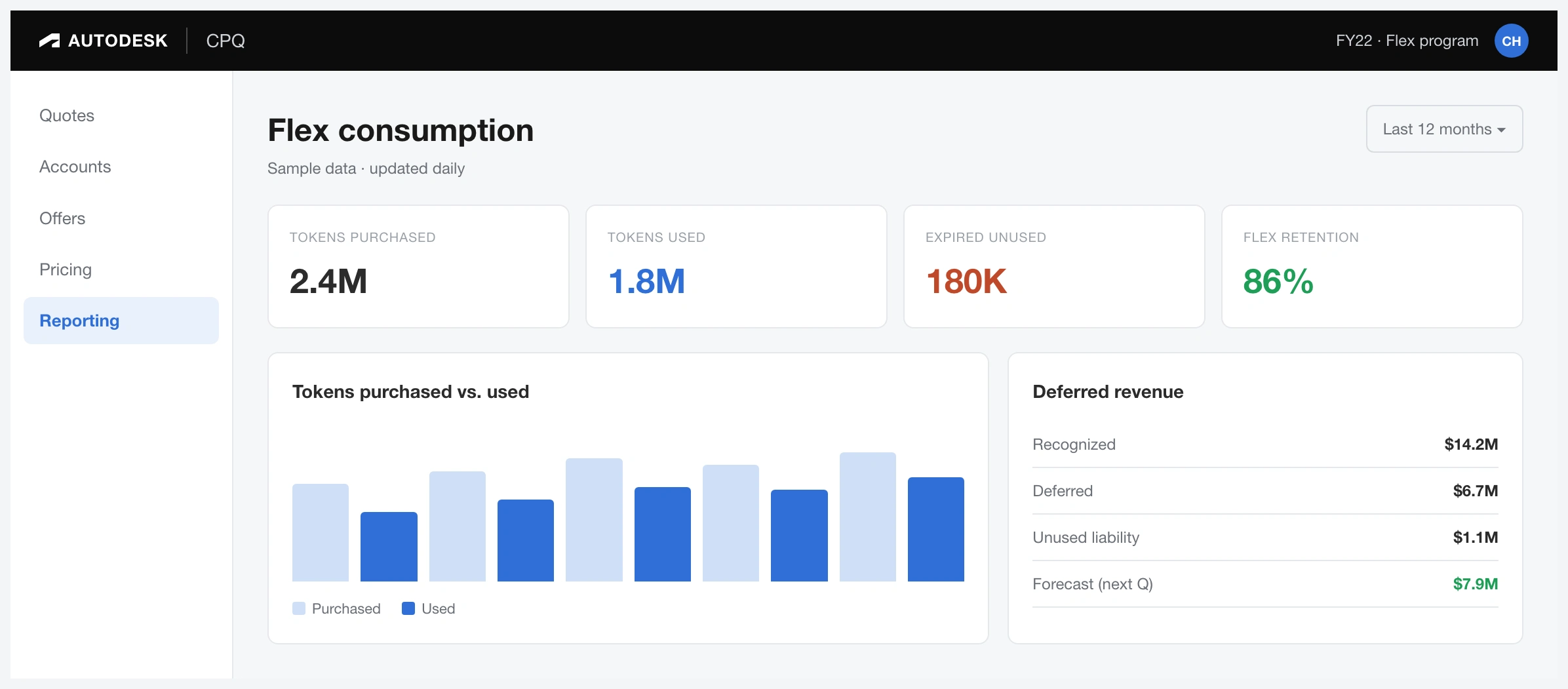
Task: Select Offers in the sidebar
Action: click(121, 218)
